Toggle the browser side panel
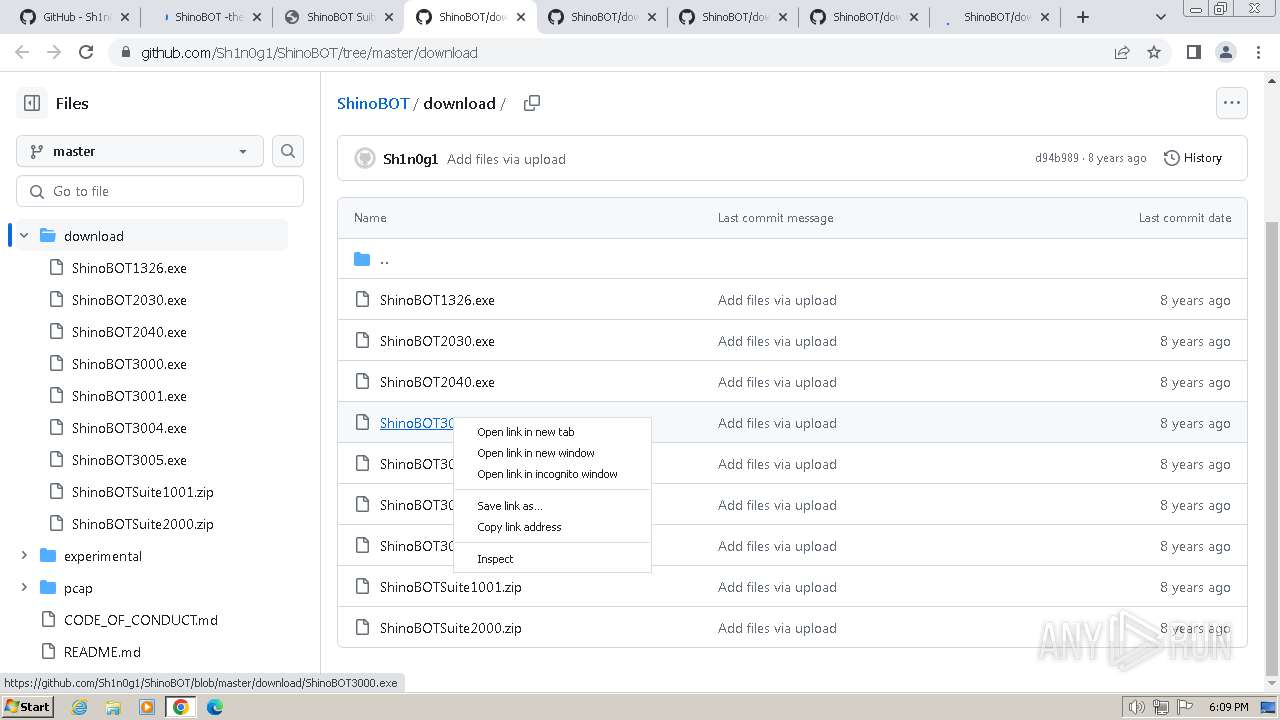This screenshot has width=1280, height=720. pyautogui.click(x=1193, y=53)
